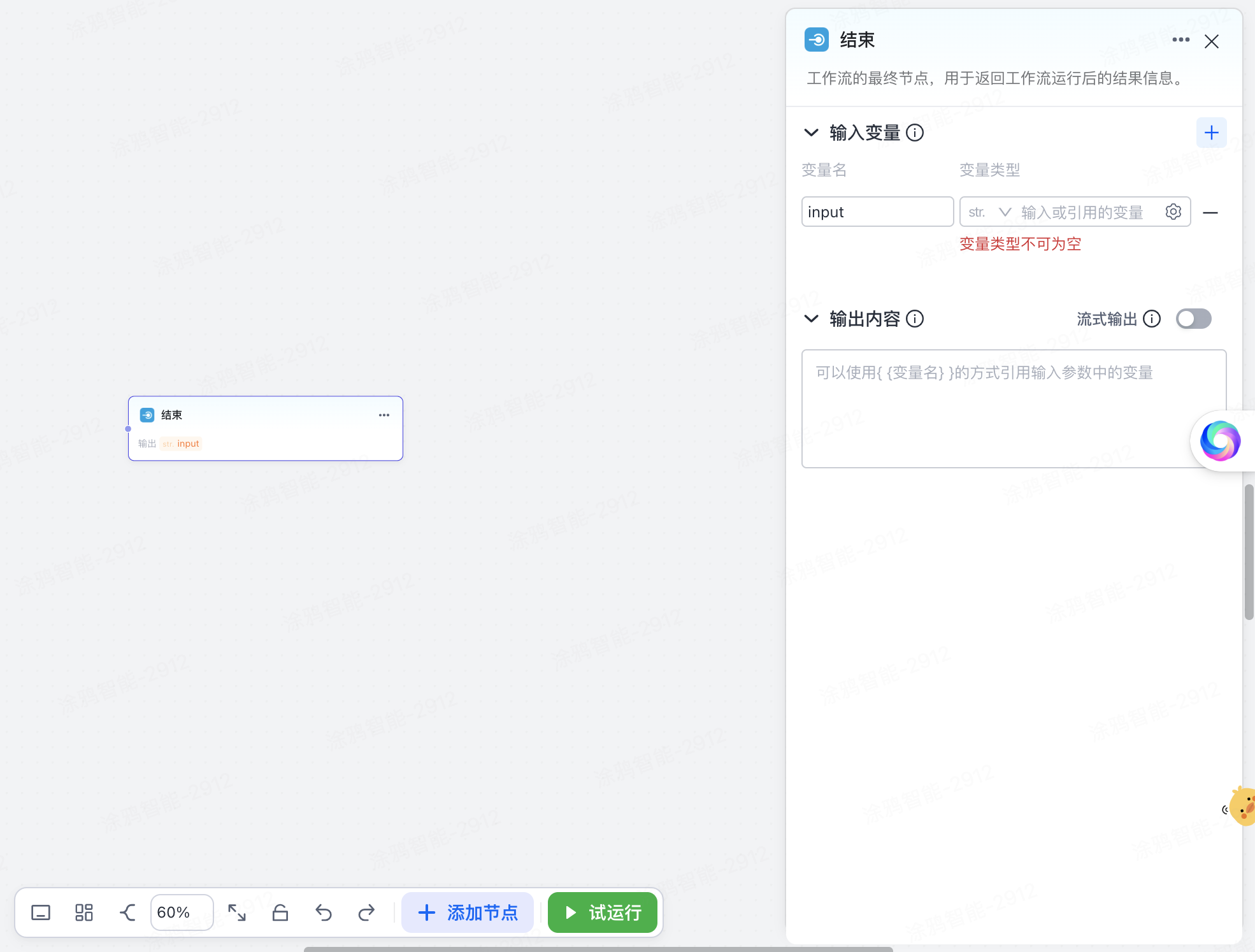Click the duck mascot helper icon
Viewport: 1255px width, 952px height.
(x=1242, y=807)
